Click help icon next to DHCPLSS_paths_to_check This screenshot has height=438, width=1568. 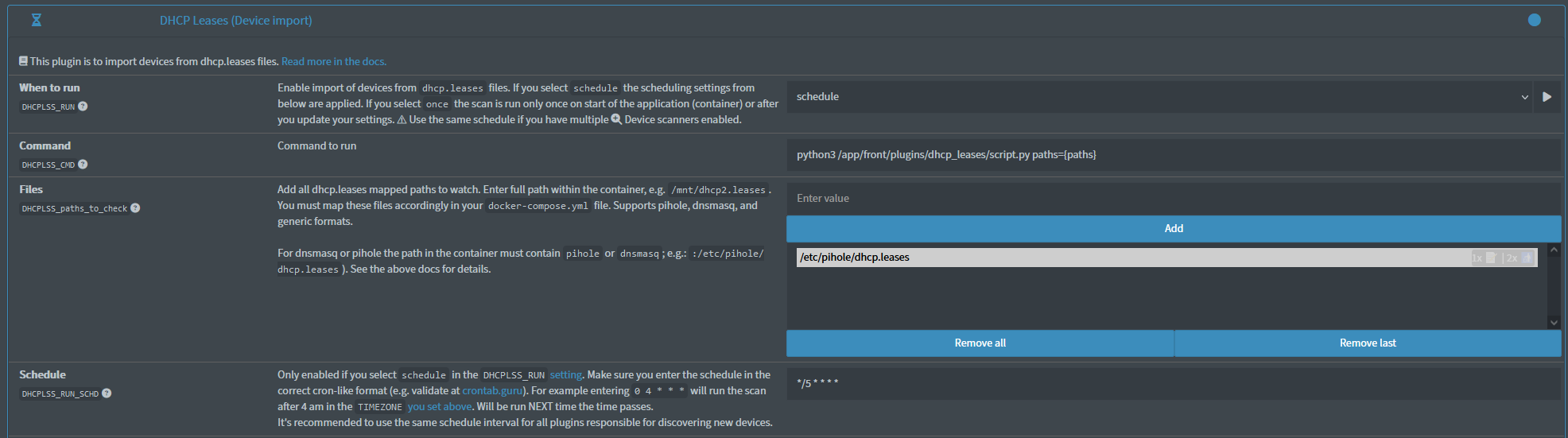point(135,208)
